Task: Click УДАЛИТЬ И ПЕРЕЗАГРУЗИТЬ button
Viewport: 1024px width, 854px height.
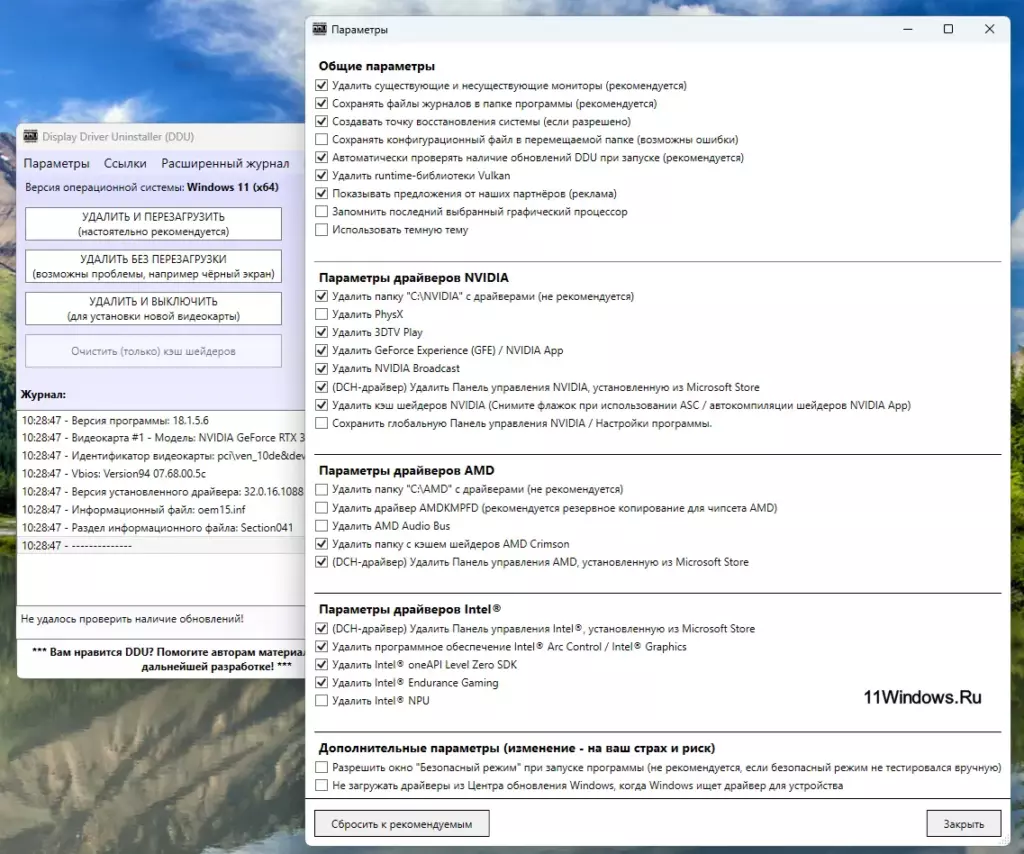Action: [153, 224]
